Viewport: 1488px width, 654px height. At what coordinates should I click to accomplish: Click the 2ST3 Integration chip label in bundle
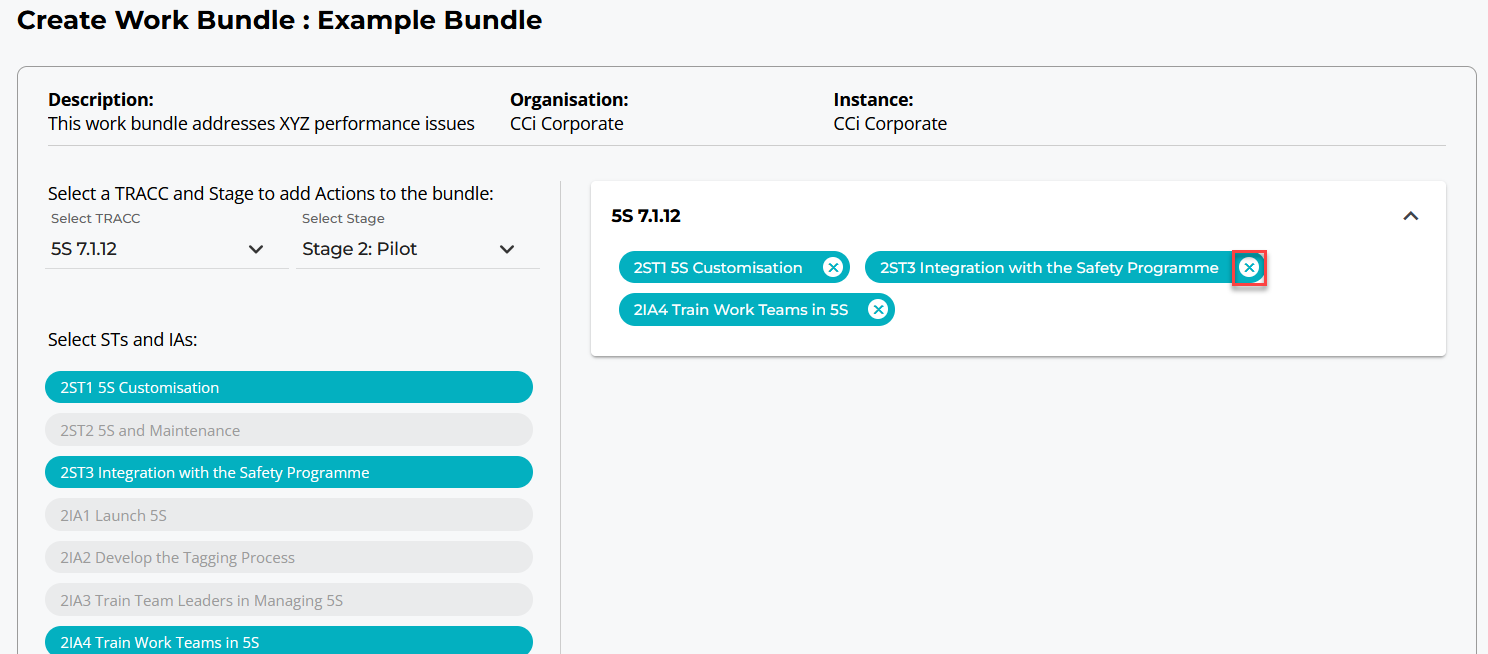tap(1048, 268)
